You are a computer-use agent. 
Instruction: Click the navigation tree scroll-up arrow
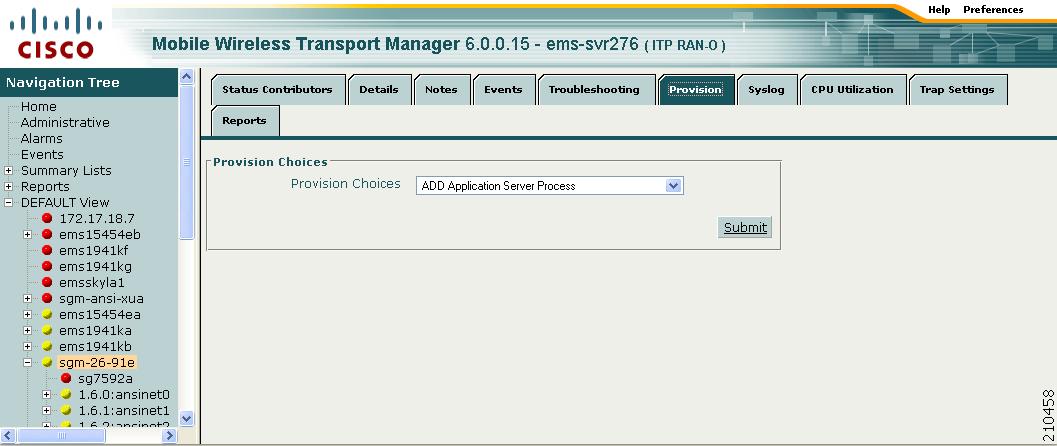pos(187,76)
